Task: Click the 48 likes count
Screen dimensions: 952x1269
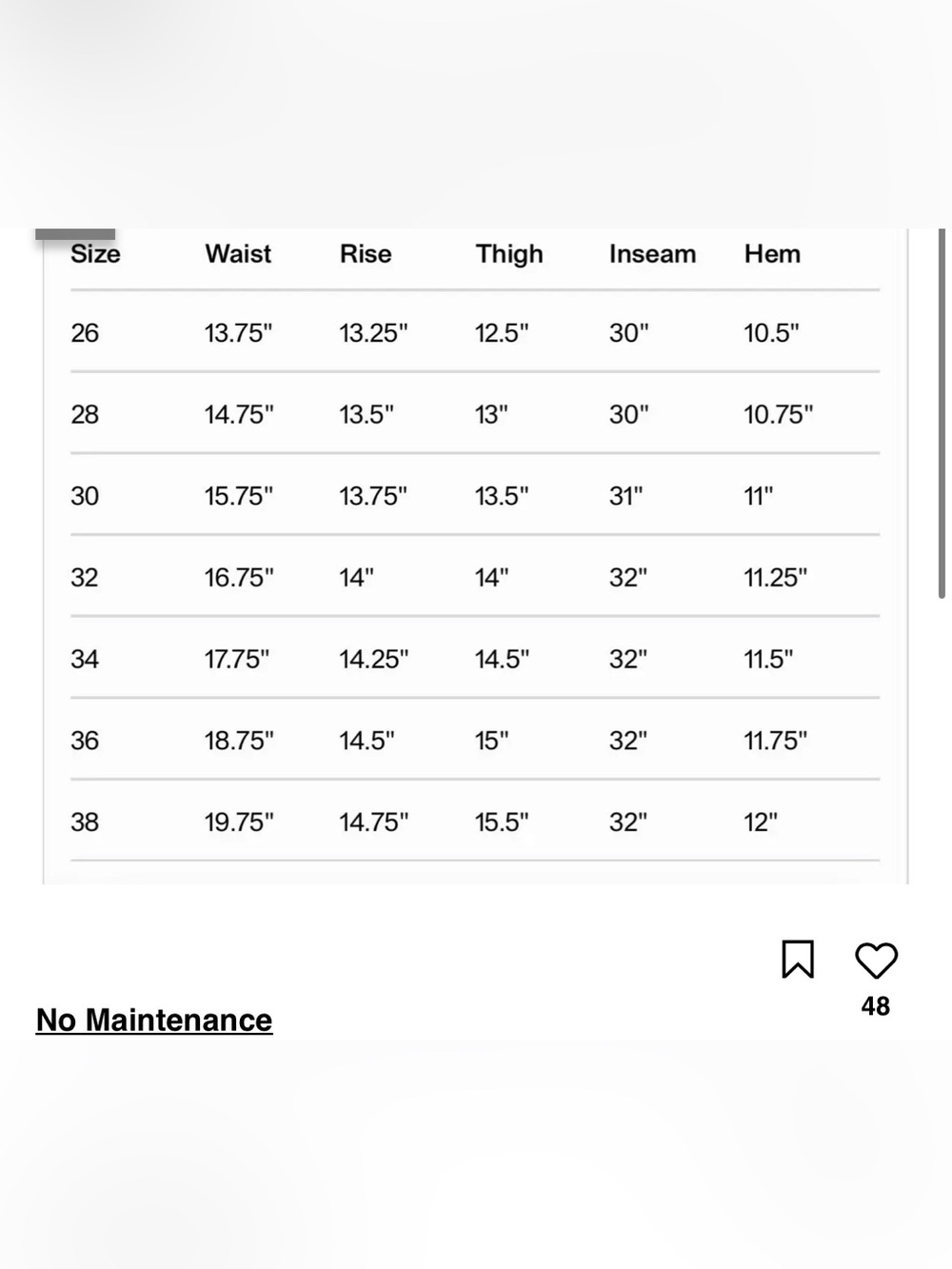Action: (x=876, y=1006)
